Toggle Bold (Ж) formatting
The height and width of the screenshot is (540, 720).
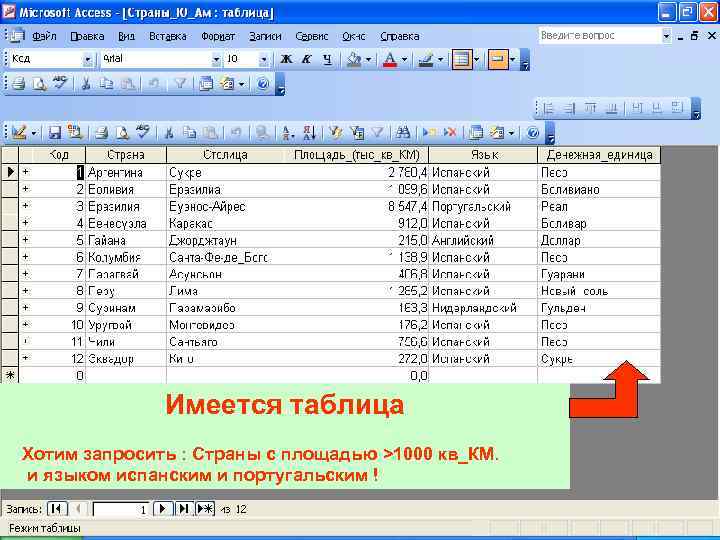coord(287,59)
